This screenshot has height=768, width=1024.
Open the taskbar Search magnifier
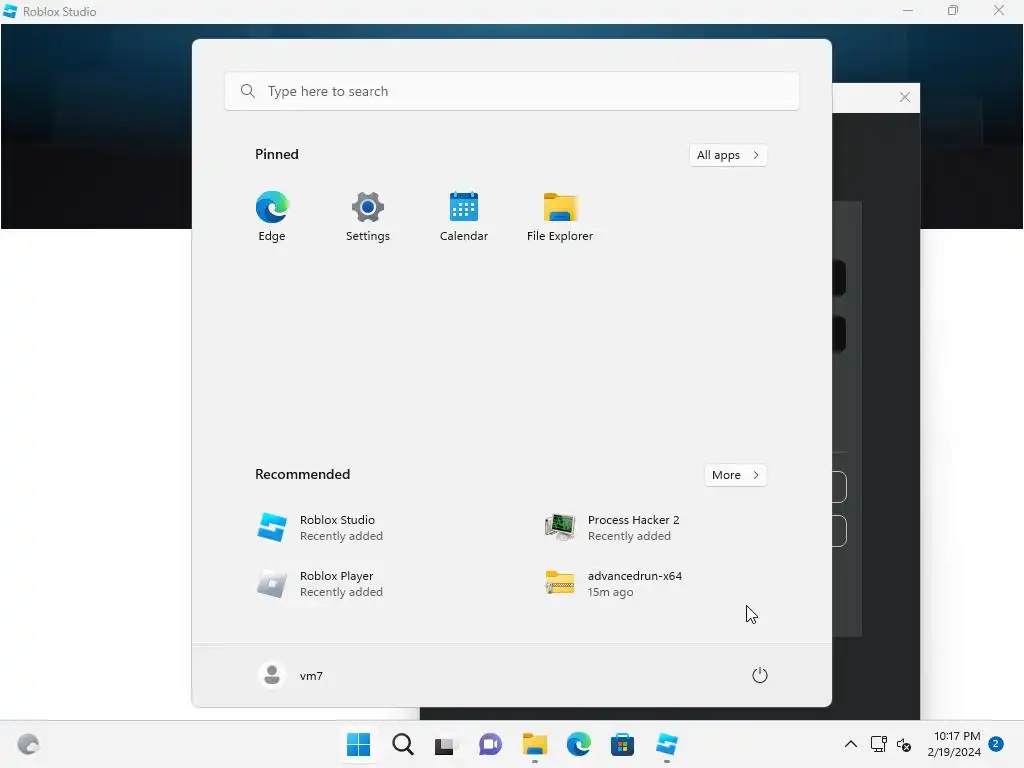[x=403, y=744]
